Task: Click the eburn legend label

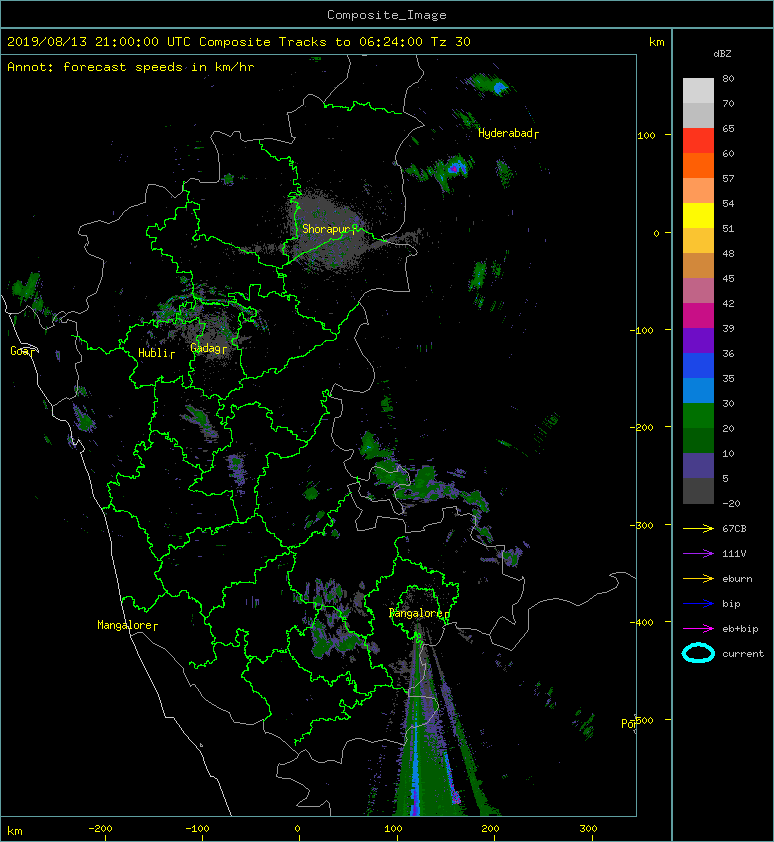Action: point(737,579)
